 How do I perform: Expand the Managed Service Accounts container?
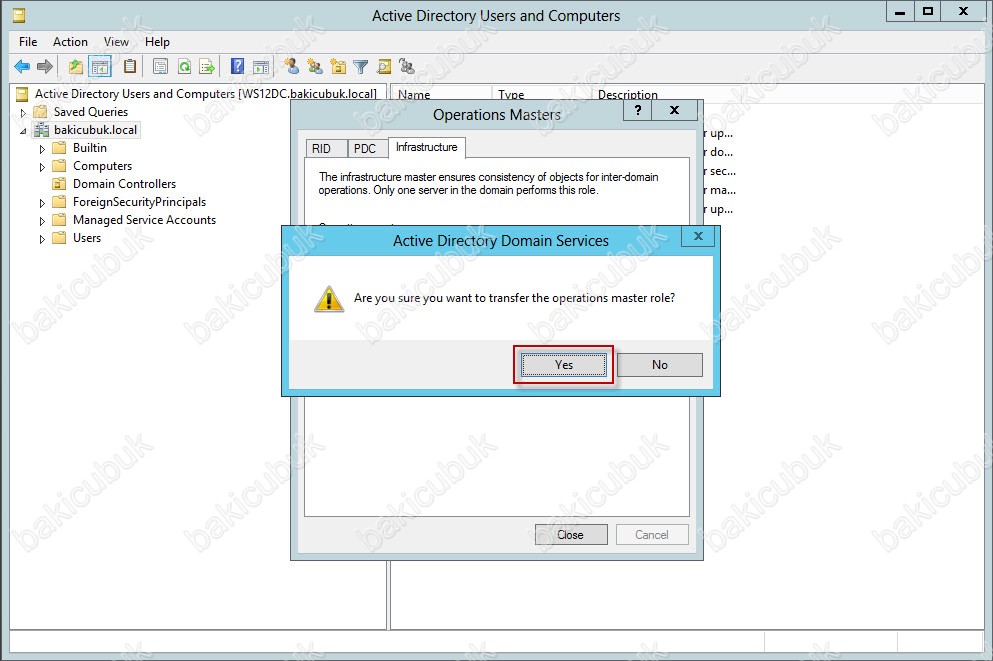[42, 222]
